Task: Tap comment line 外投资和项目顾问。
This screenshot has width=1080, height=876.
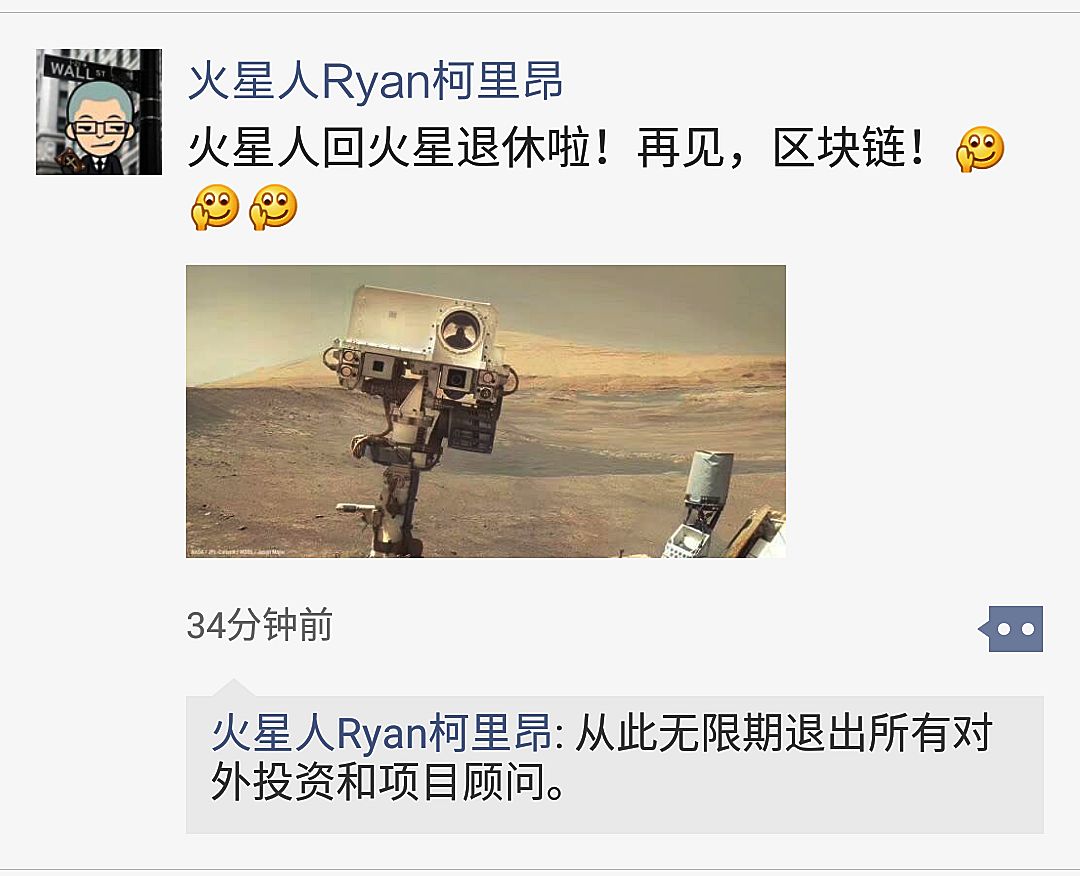Action: pos(388,782)
